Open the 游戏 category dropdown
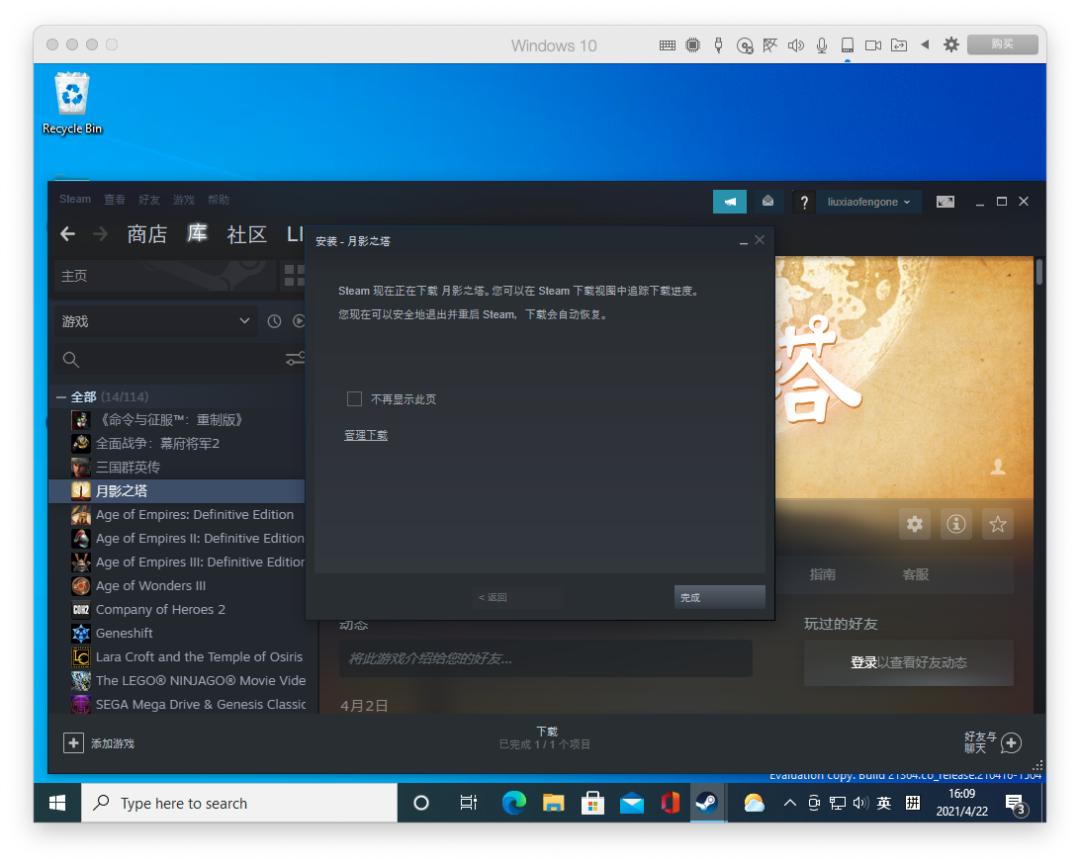Image resolution: width=1080 pixels, height=864 pixels. (x=156, y=321)
